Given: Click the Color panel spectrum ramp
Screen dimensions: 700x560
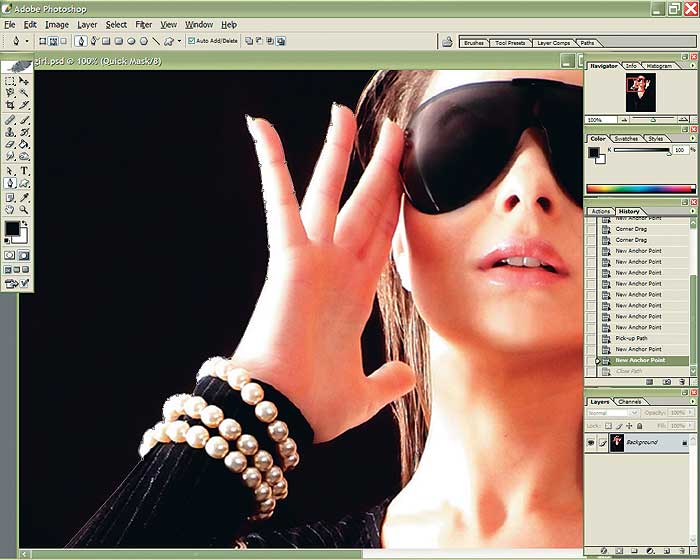Looking at the screenshot, I should tap(641, 189).
